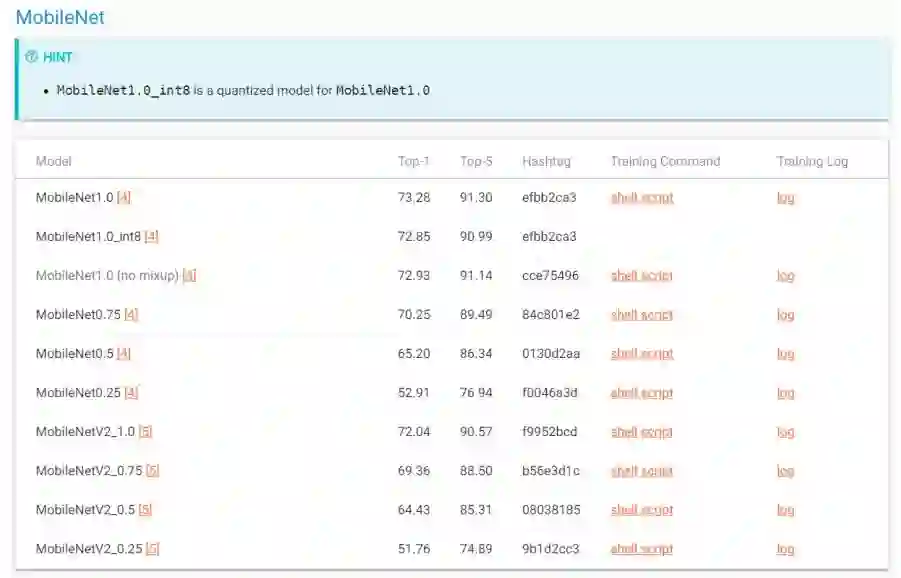Click the Model column header
Screen dimensions: 901x578
[53, 161]
